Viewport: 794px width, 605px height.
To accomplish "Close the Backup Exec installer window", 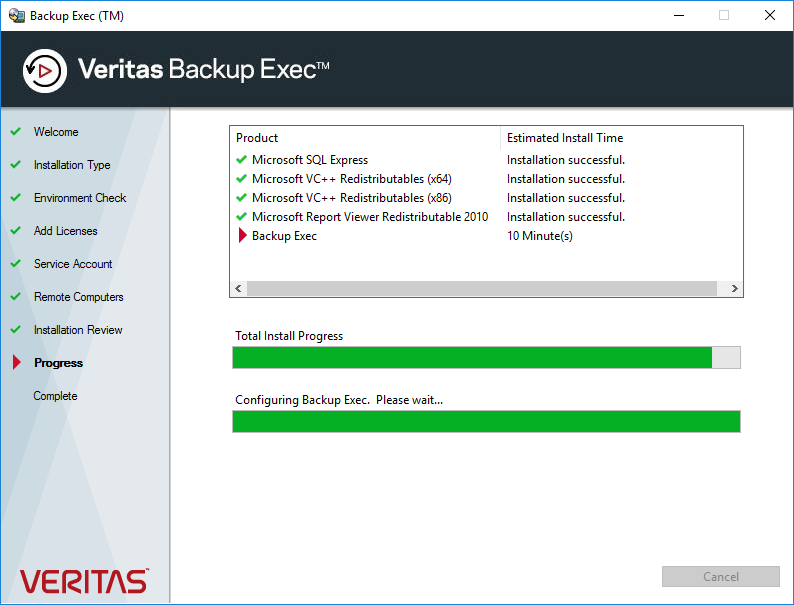I will tap(770, 16).
